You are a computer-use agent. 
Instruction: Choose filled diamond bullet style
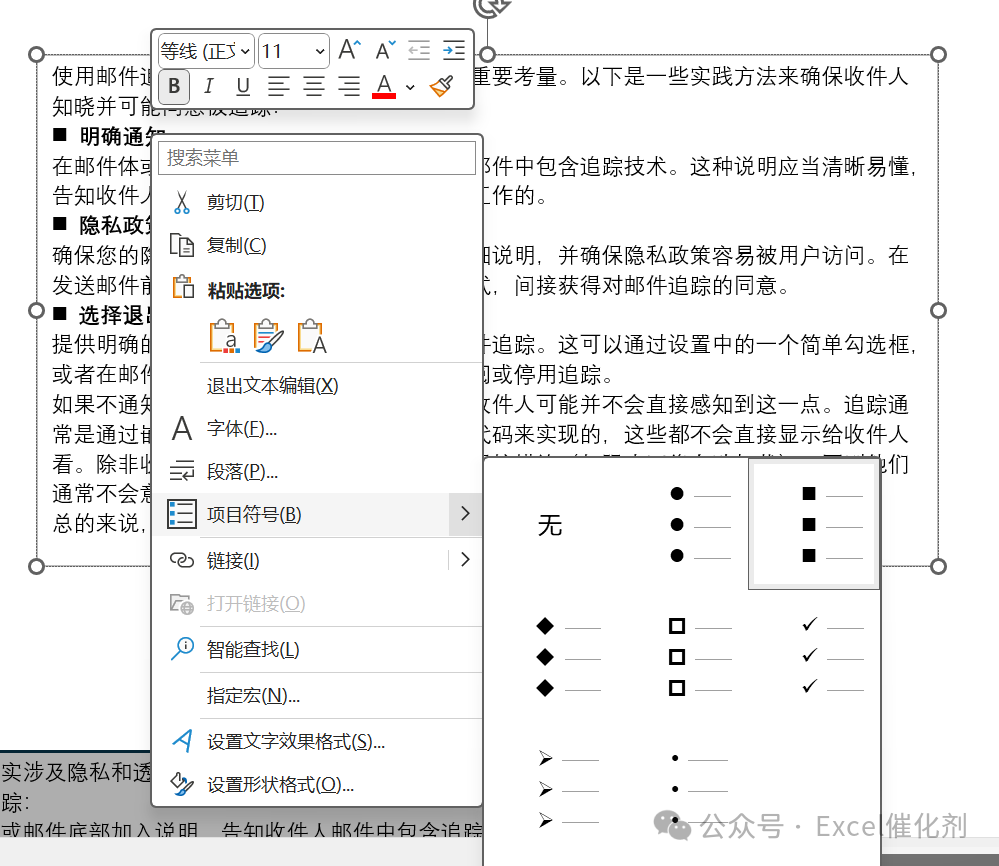[x=550, y=657]
